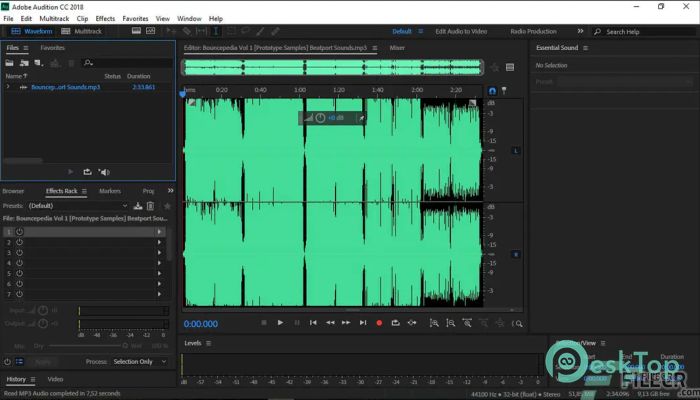Click the Rewind button

pos(330,322)
